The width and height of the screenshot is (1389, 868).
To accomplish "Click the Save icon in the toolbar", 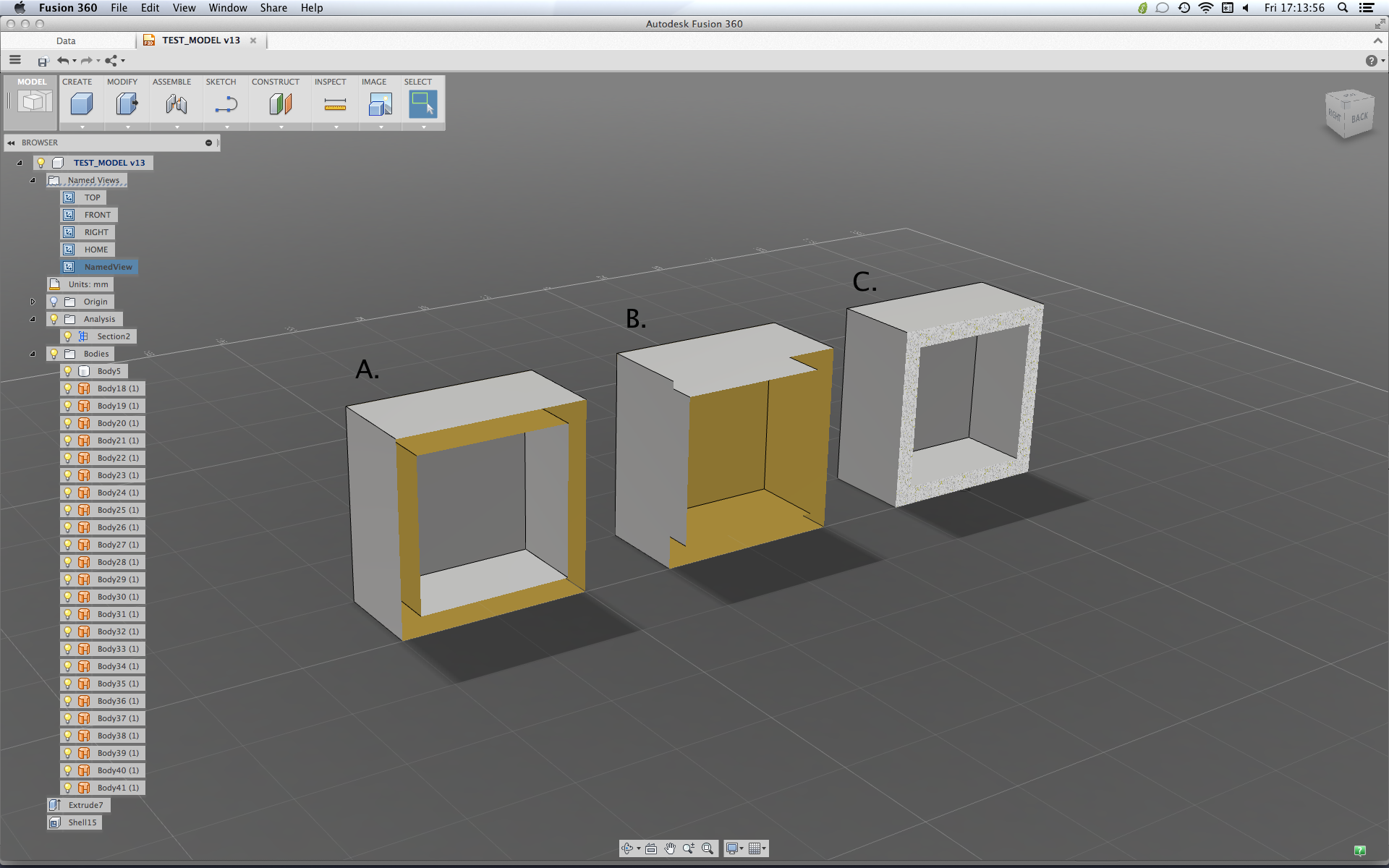I will point(43,61).
